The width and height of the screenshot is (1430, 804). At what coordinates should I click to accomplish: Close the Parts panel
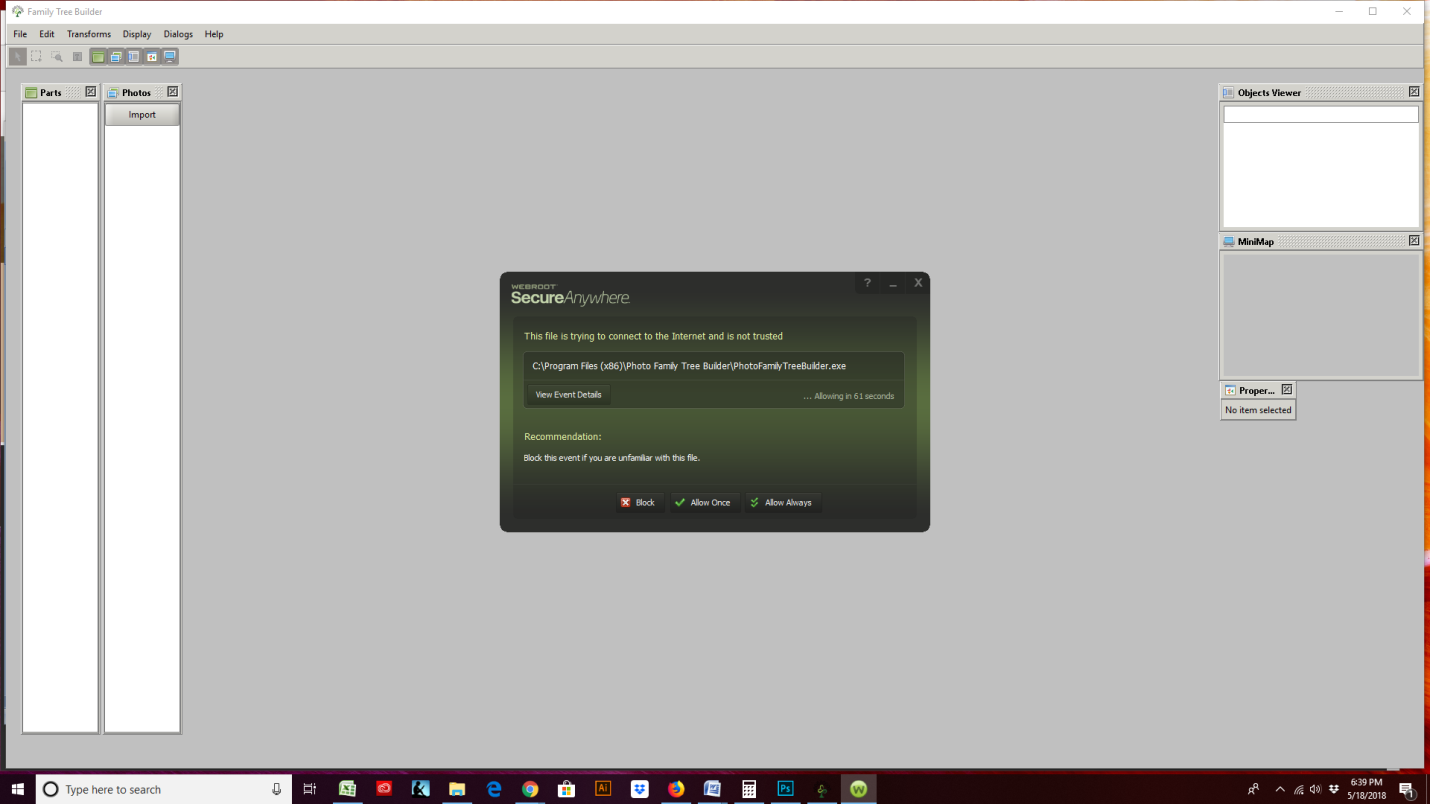click(x=91, y=92)
